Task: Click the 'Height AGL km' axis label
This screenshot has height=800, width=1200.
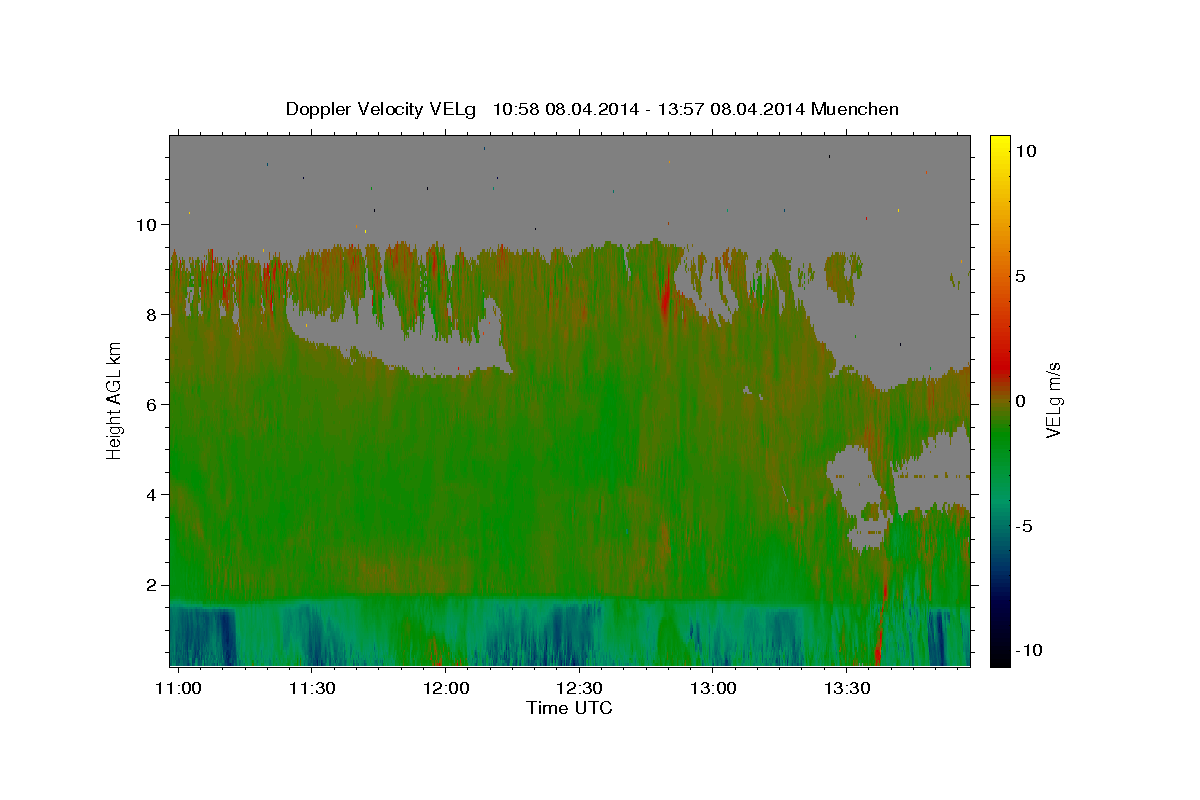Action: (x=115, y=400)
